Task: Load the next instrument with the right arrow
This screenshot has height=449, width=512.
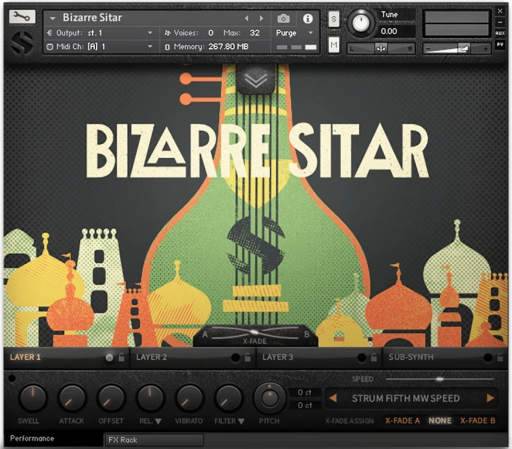Action: tap(261, 18)
